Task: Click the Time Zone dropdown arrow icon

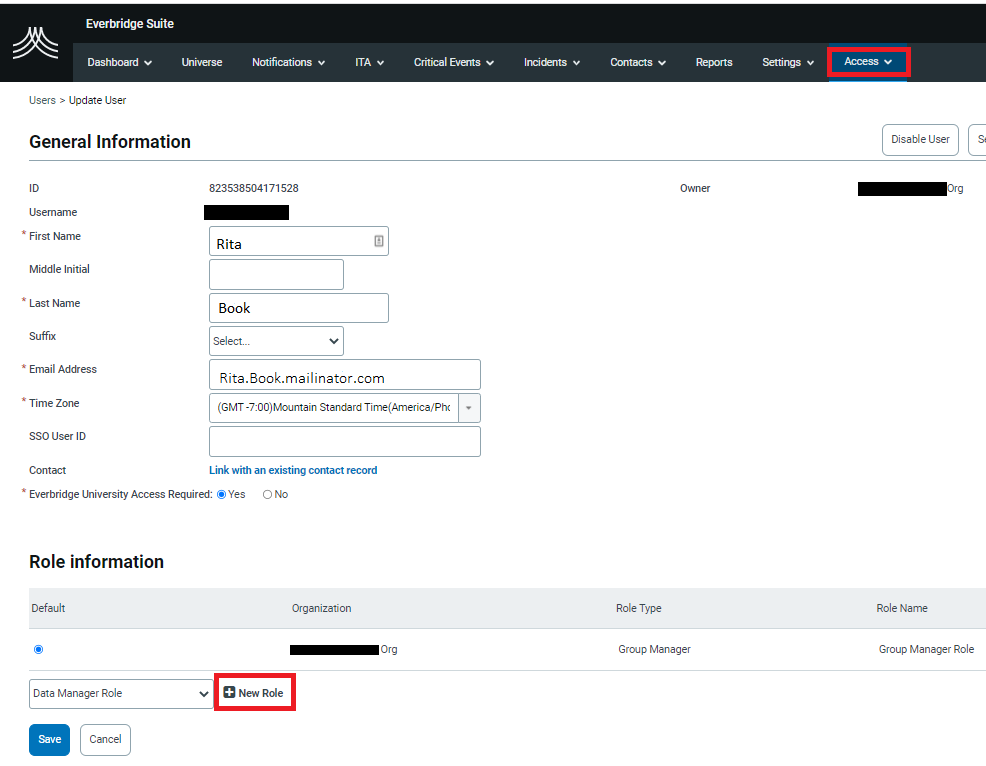Action: [x=469, y=408]
